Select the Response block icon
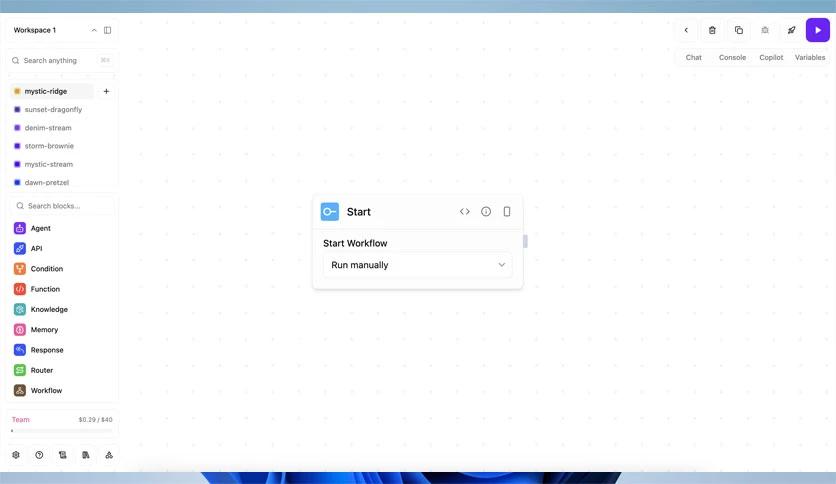 20,350
